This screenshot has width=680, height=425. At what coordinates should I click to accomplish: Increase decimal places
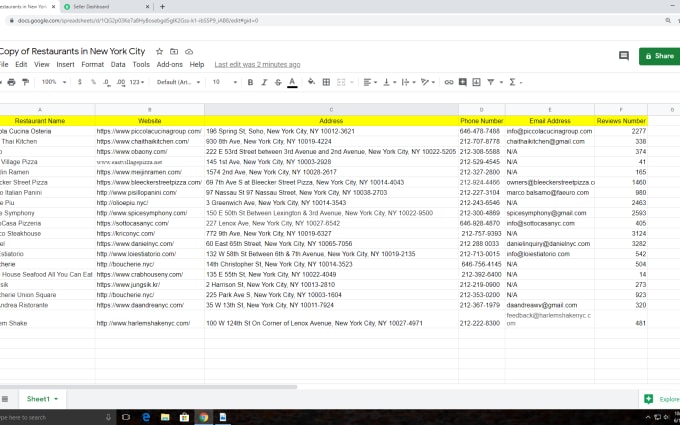coord(121,82)
